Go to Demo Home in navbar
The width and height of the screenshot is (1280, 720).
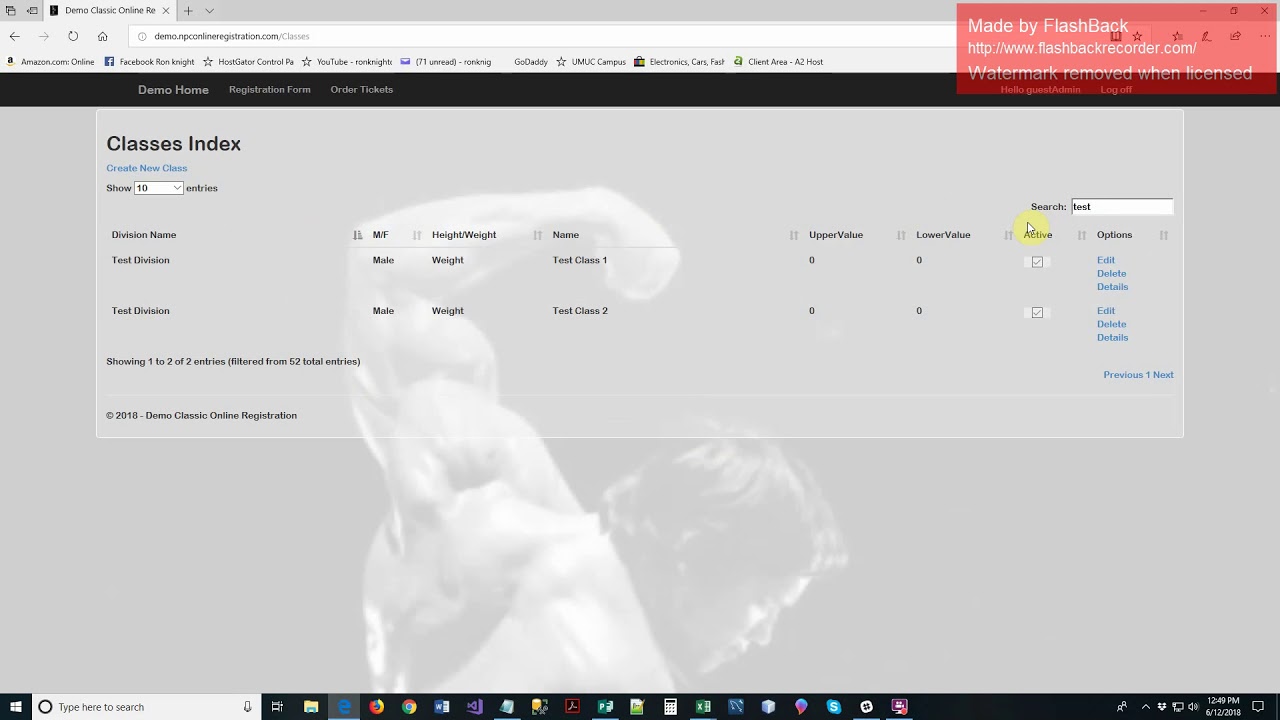(x=173, y=90)
